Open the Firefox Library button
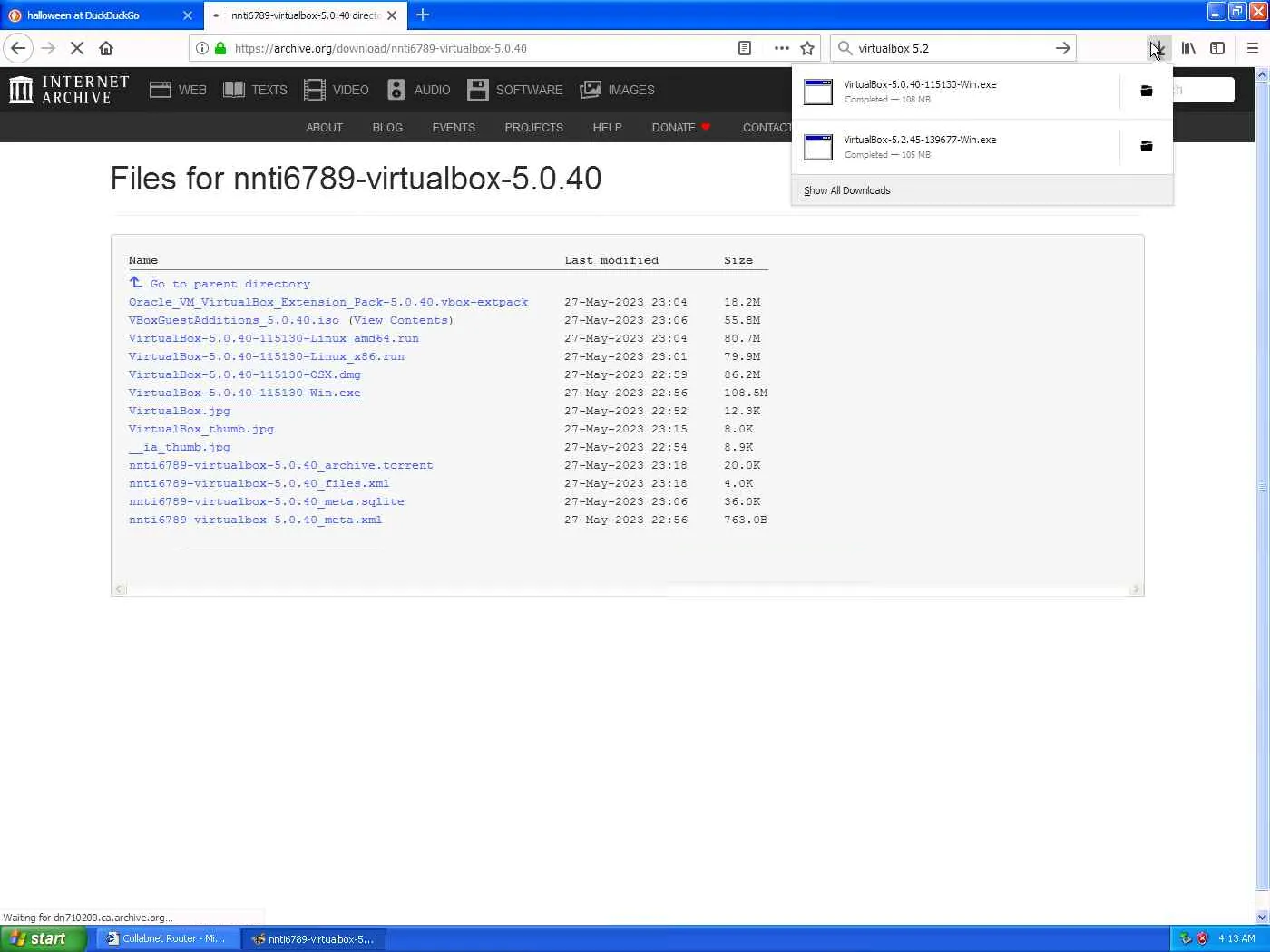 click(x=1188, y=48)
